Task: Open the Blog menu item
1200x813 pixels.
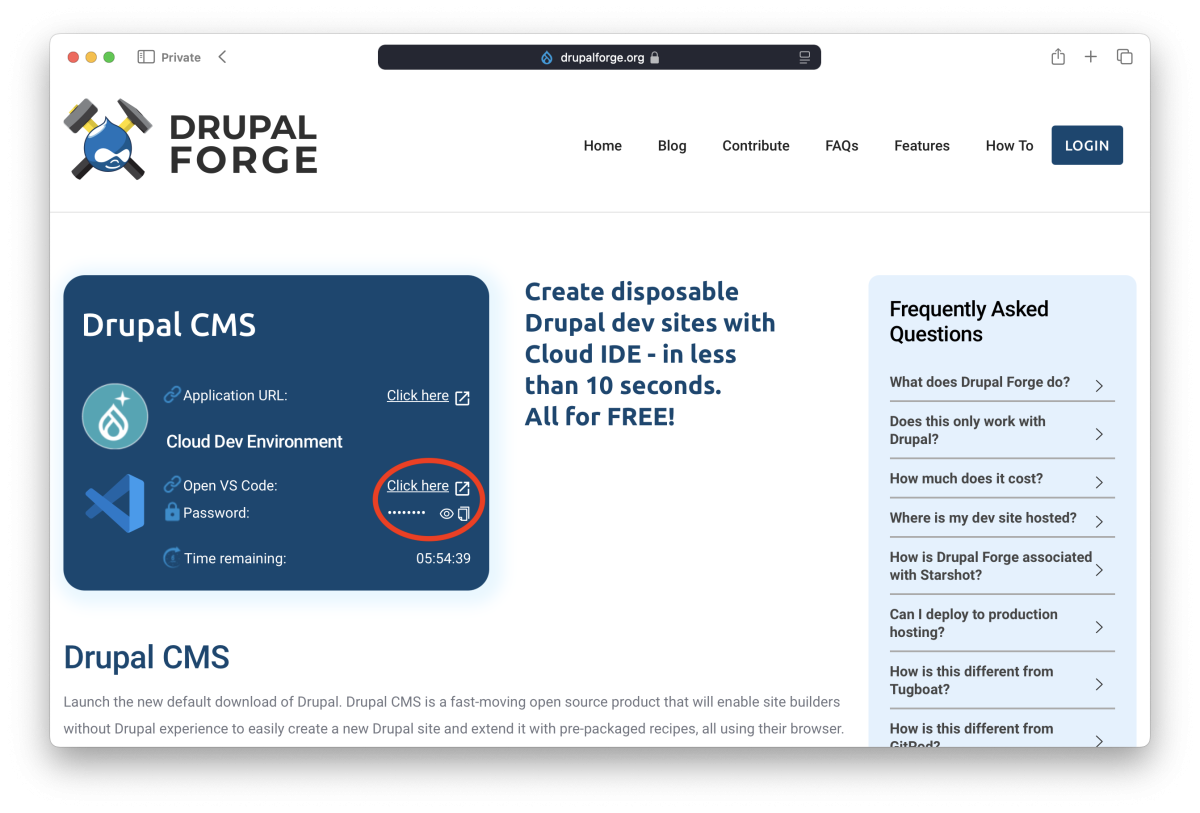Action: [672, 146]
